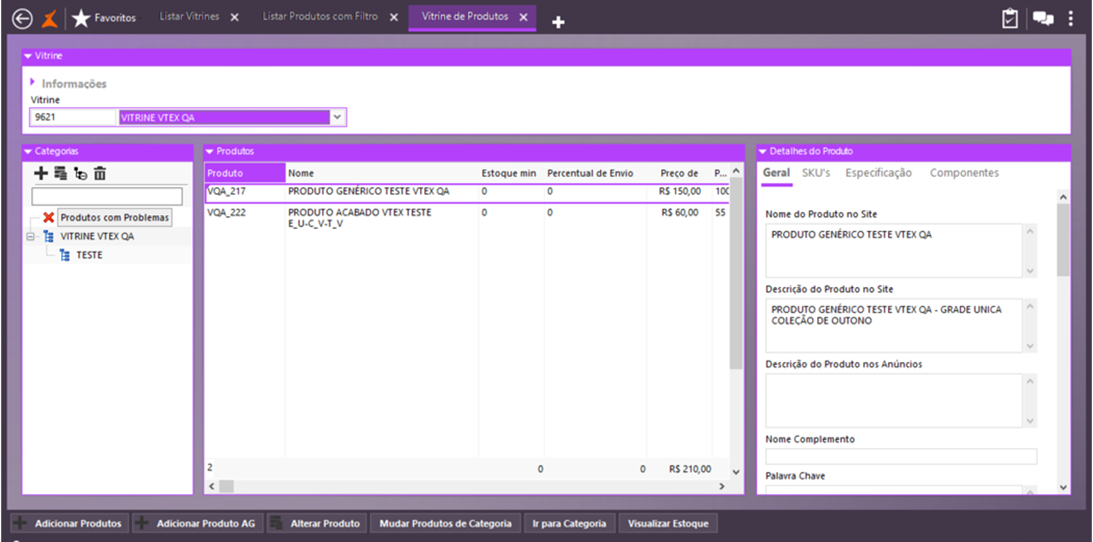
Task: Click Visualizar Estoque button
Action: click(x=668, y=524)
